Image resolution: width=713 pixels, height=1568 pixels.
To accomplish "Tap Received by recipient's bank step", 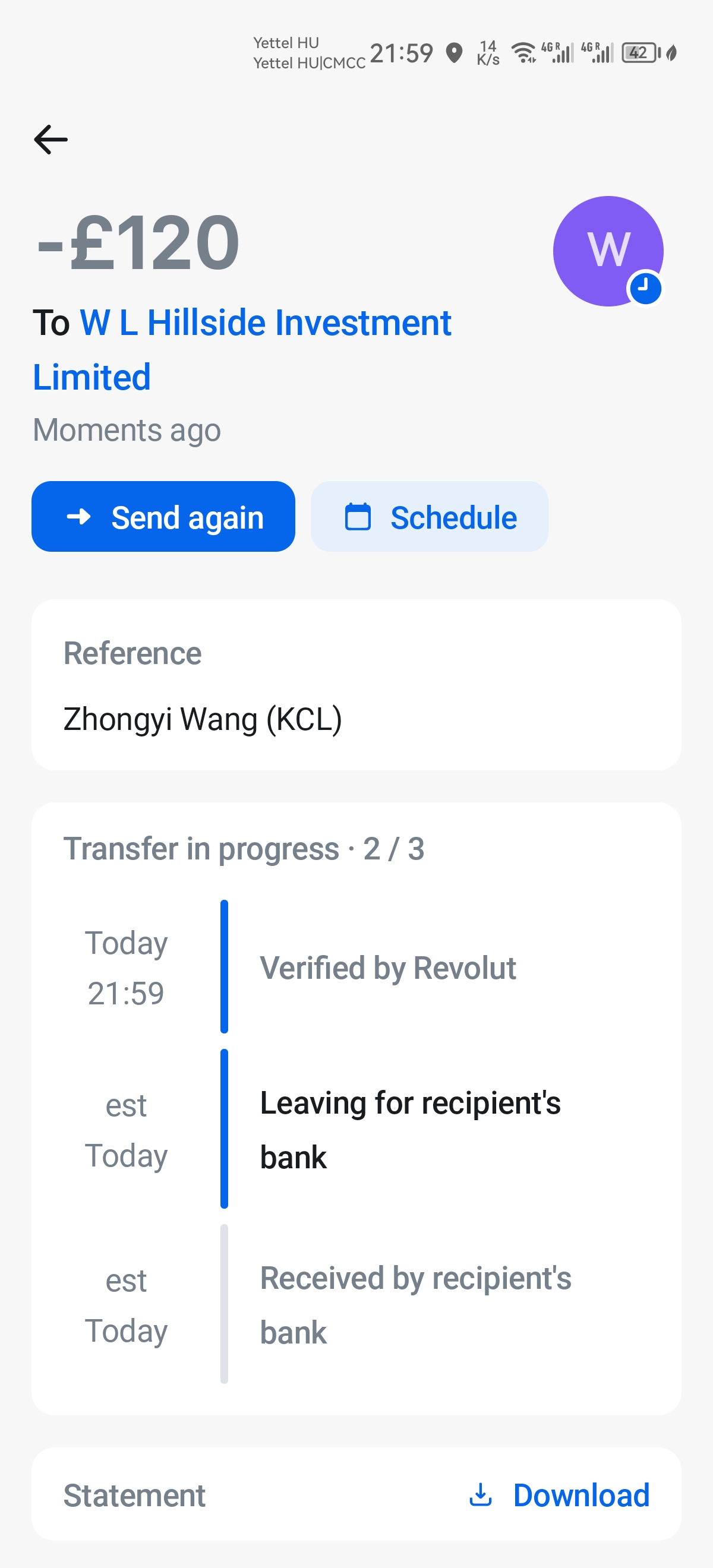I will (x=415, y=1304).
